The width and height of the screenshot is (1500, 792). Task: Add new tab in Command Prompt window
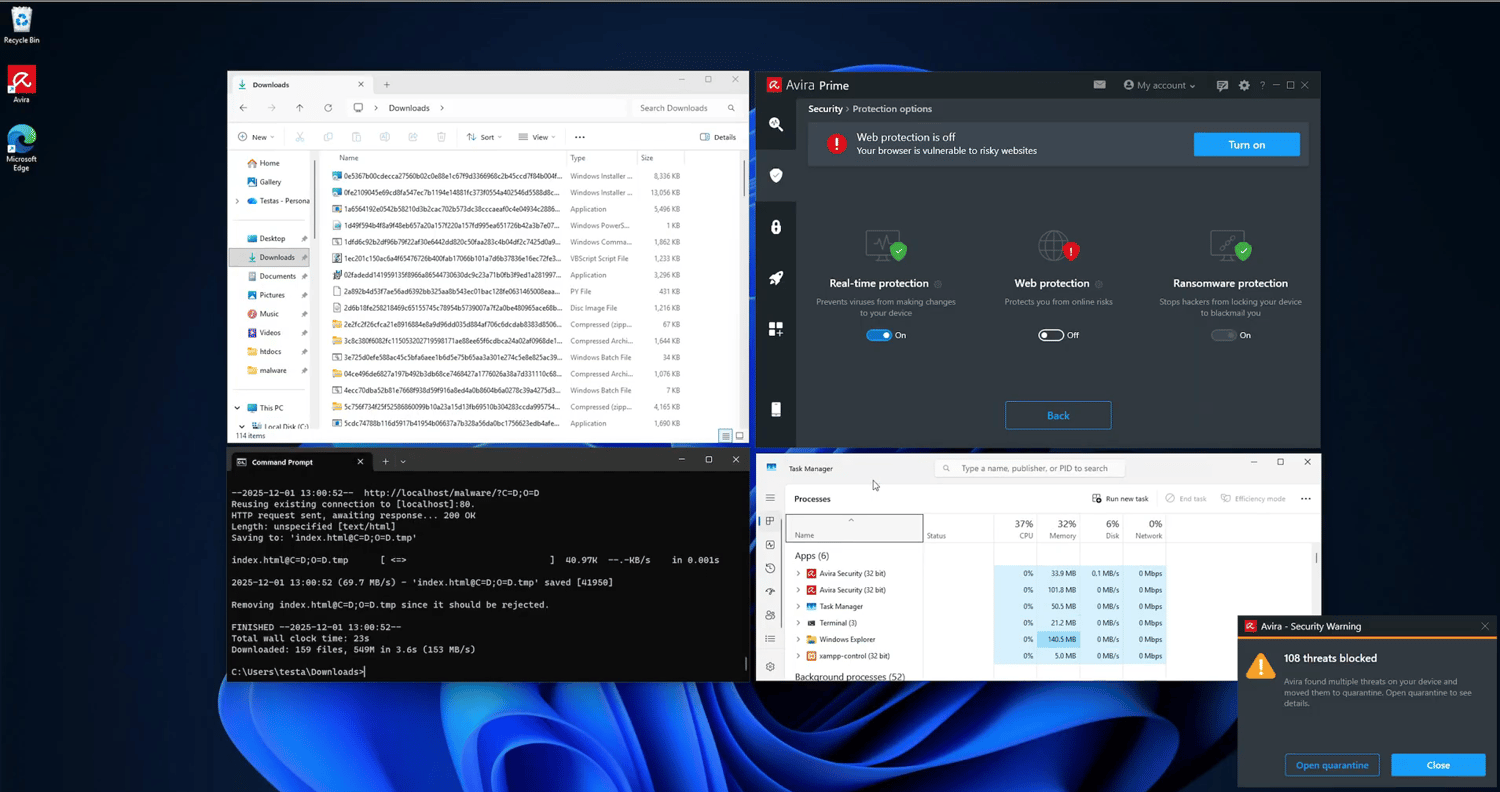click(385, 462)
